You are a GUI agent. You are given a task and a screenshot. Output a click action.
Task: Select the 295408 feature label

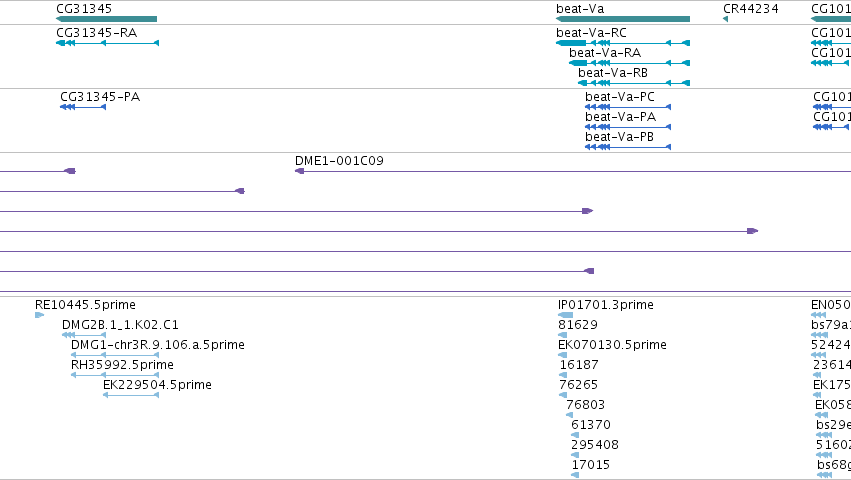[595, 445]
